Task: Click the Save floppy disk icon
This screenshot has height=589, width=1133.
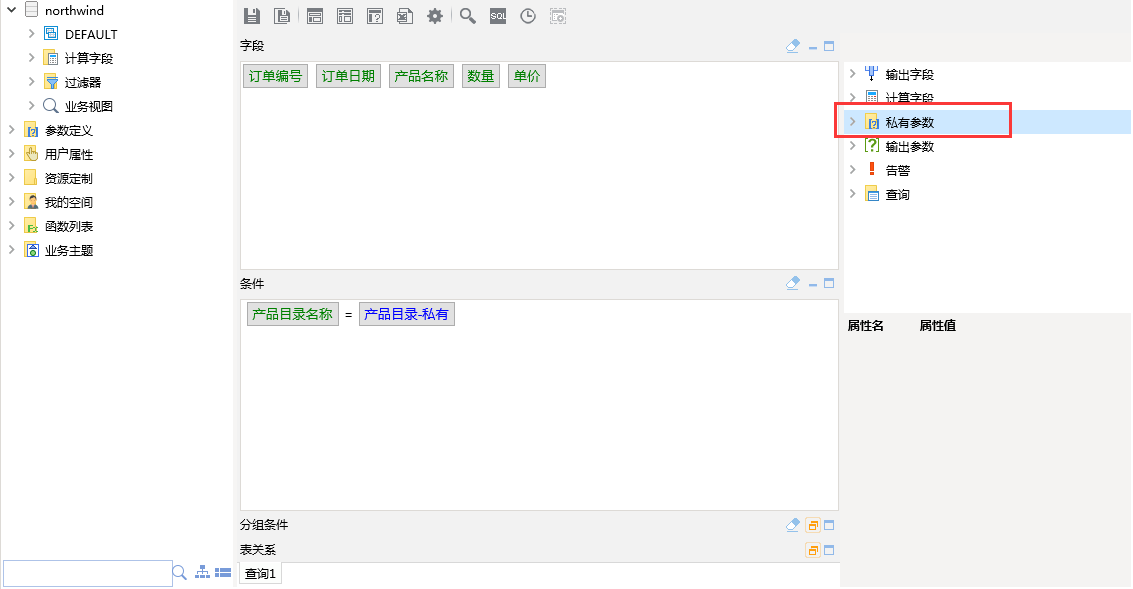Action: coord(251,16)
